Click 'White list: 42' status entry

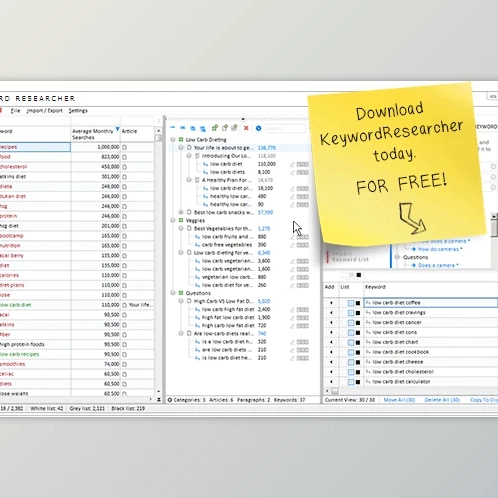click(x=47, y=408)
